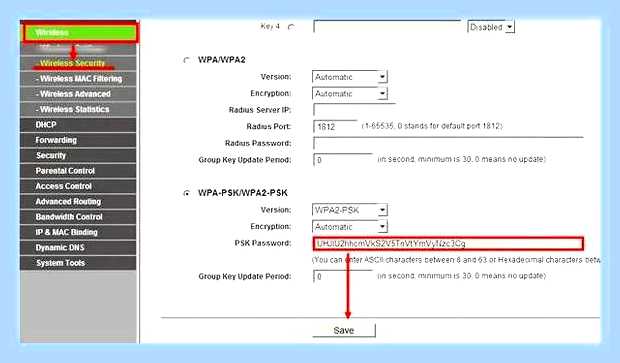Open the DHCP menu
Screen dimensions: 620x363
click(78, 125)
